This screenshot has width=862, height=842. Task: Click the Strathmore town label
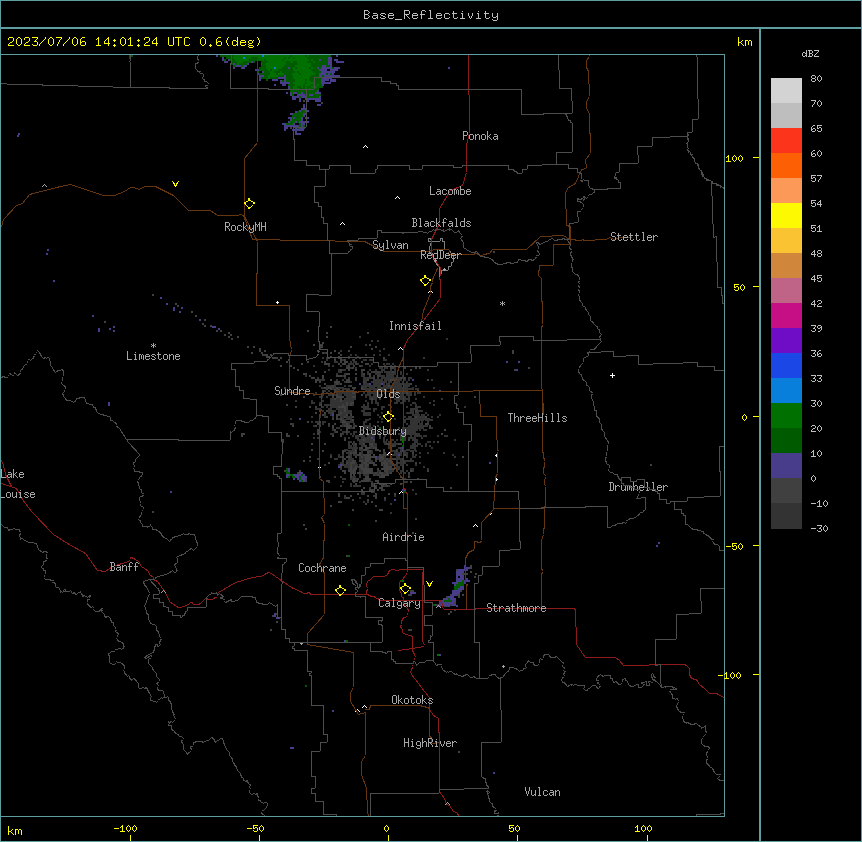coord(516,608)
